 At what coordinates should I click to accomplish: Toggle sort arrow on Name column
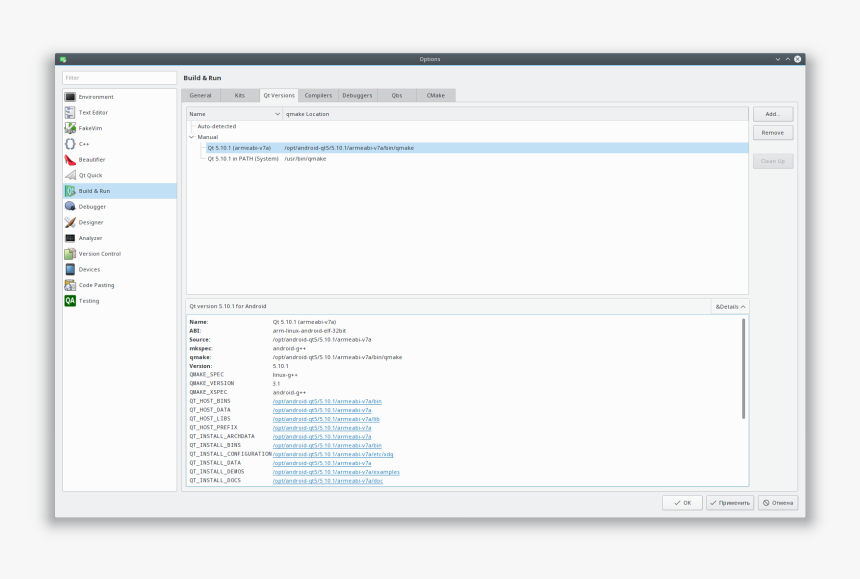[278, 114]
